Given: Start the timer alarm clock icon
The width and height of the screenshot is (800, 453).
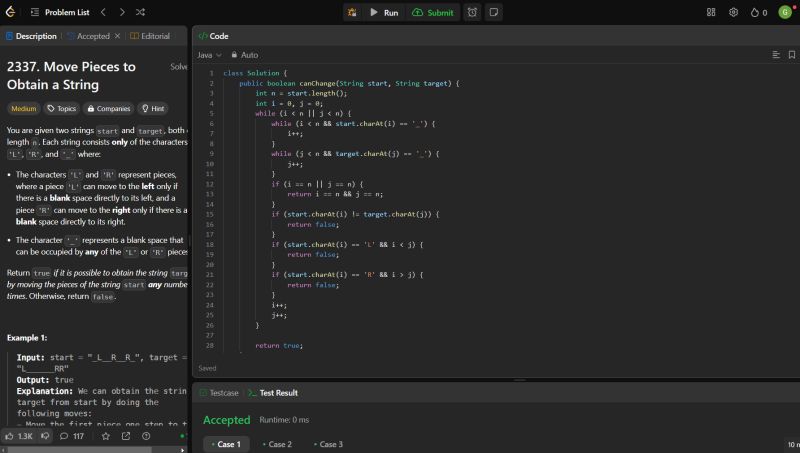Looking at the screenshot, I should click(x=472, y=12).
